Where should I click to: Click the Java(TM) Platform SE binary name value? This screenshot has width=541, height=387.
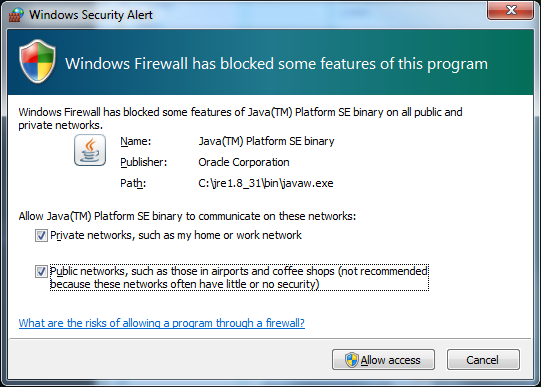click(x=266, y=141)
